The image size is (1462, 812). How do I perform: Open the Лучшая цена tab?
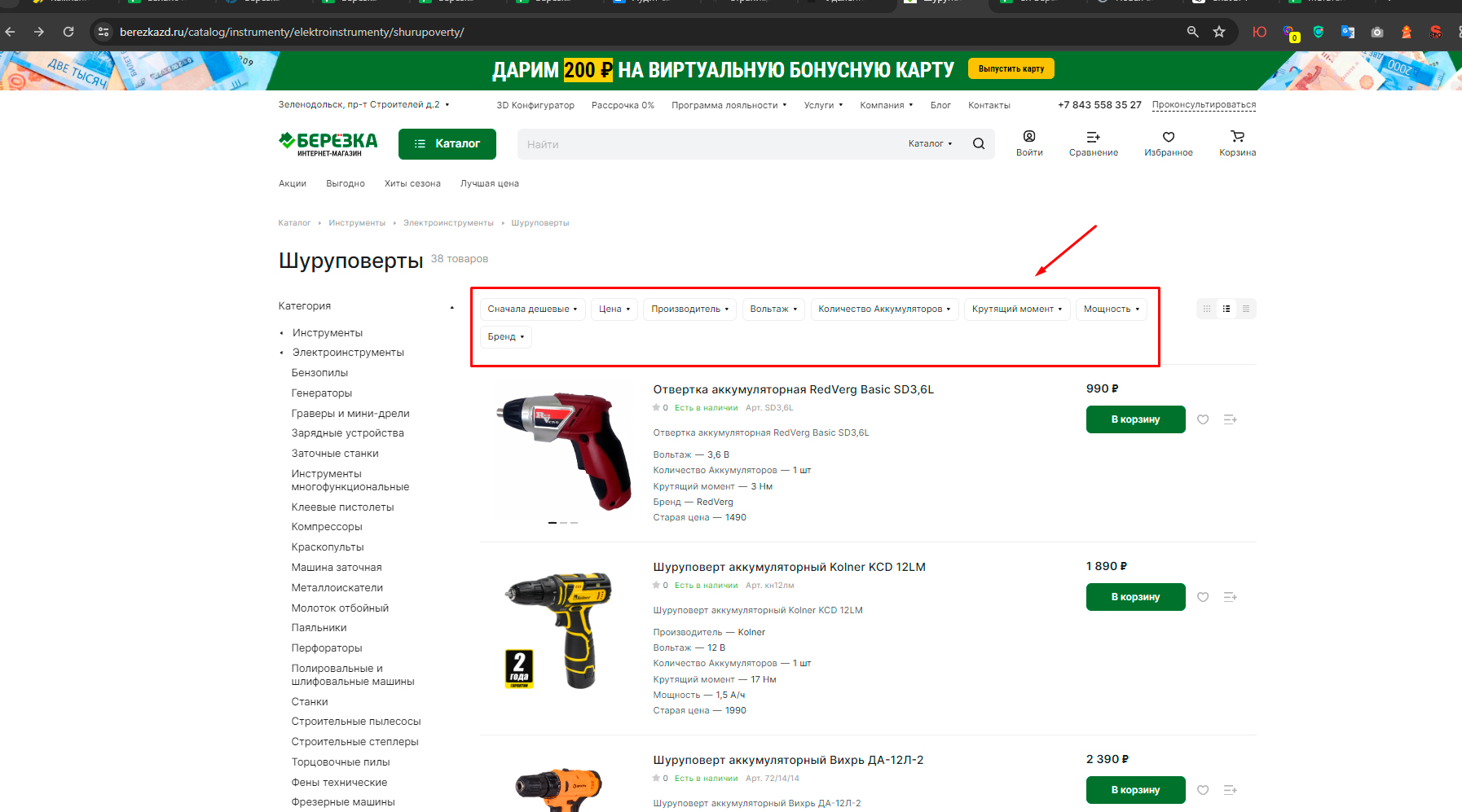pos(489,184)
